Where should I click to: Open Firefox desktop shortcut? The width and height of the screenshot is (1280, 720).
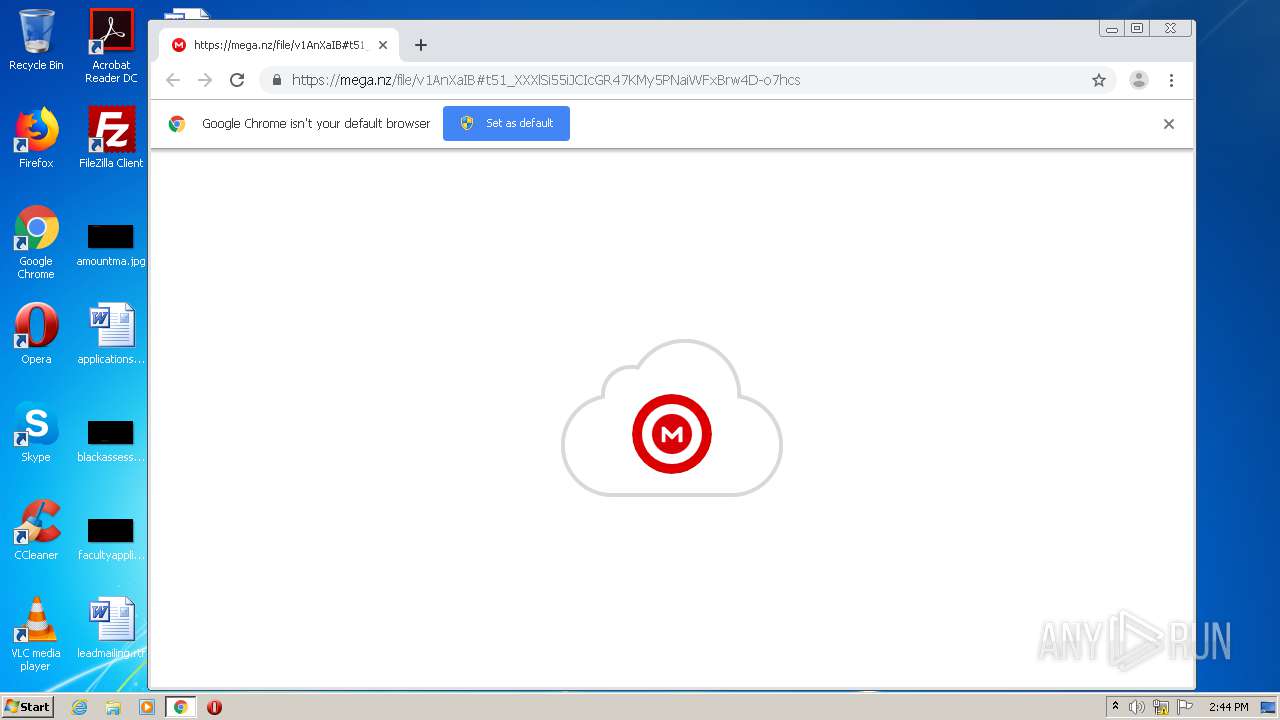[36, 138]
